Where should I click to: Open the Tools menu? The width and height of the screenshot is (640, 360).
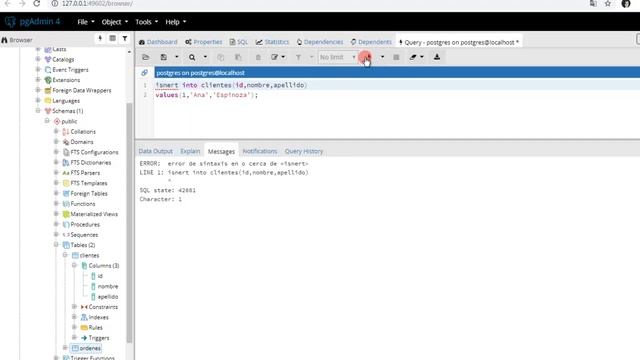coord(147,22)
